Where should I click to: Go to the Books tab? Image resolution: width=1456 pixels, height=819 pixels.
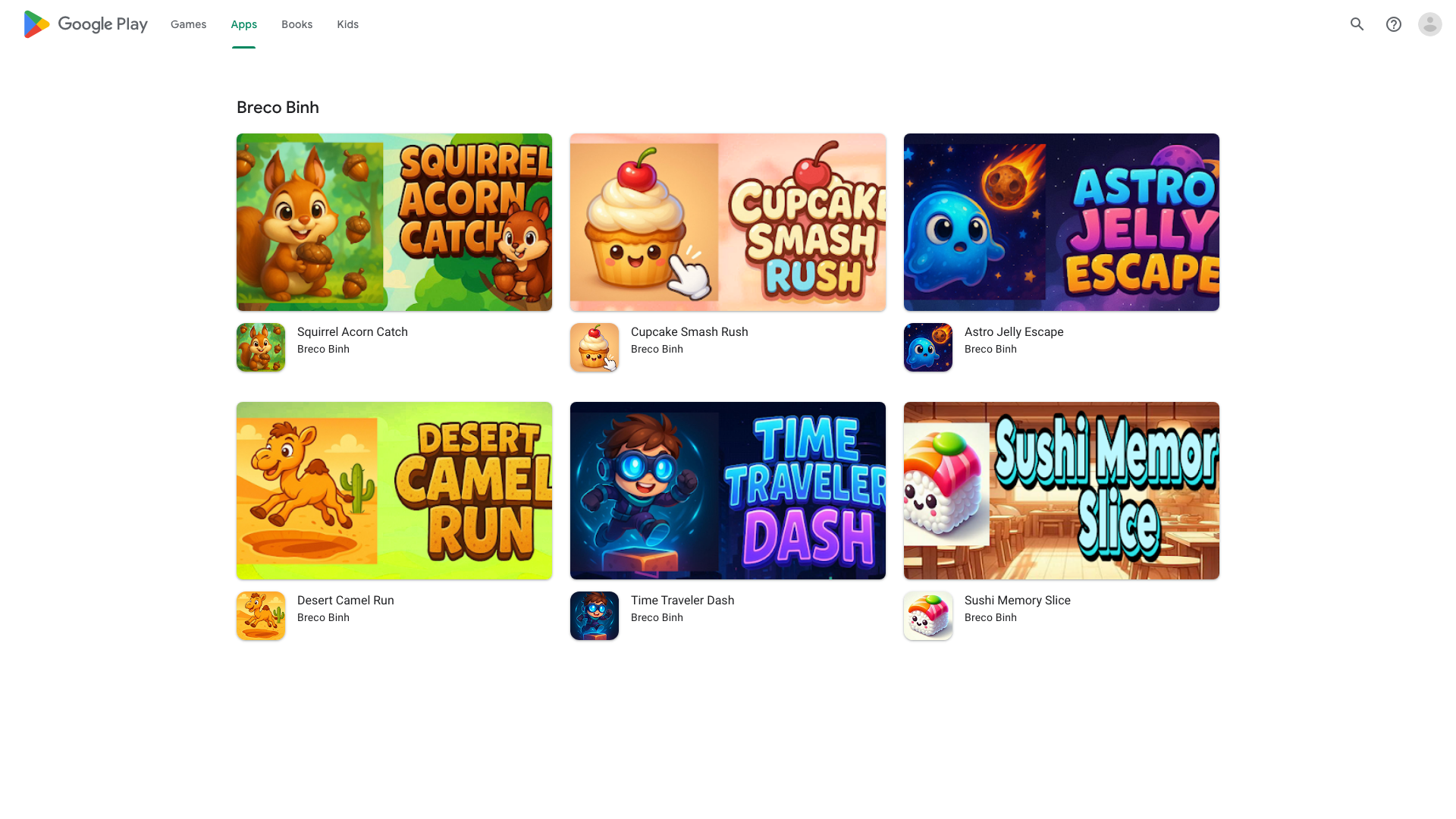pyautogui.click(x=297, y=24)
